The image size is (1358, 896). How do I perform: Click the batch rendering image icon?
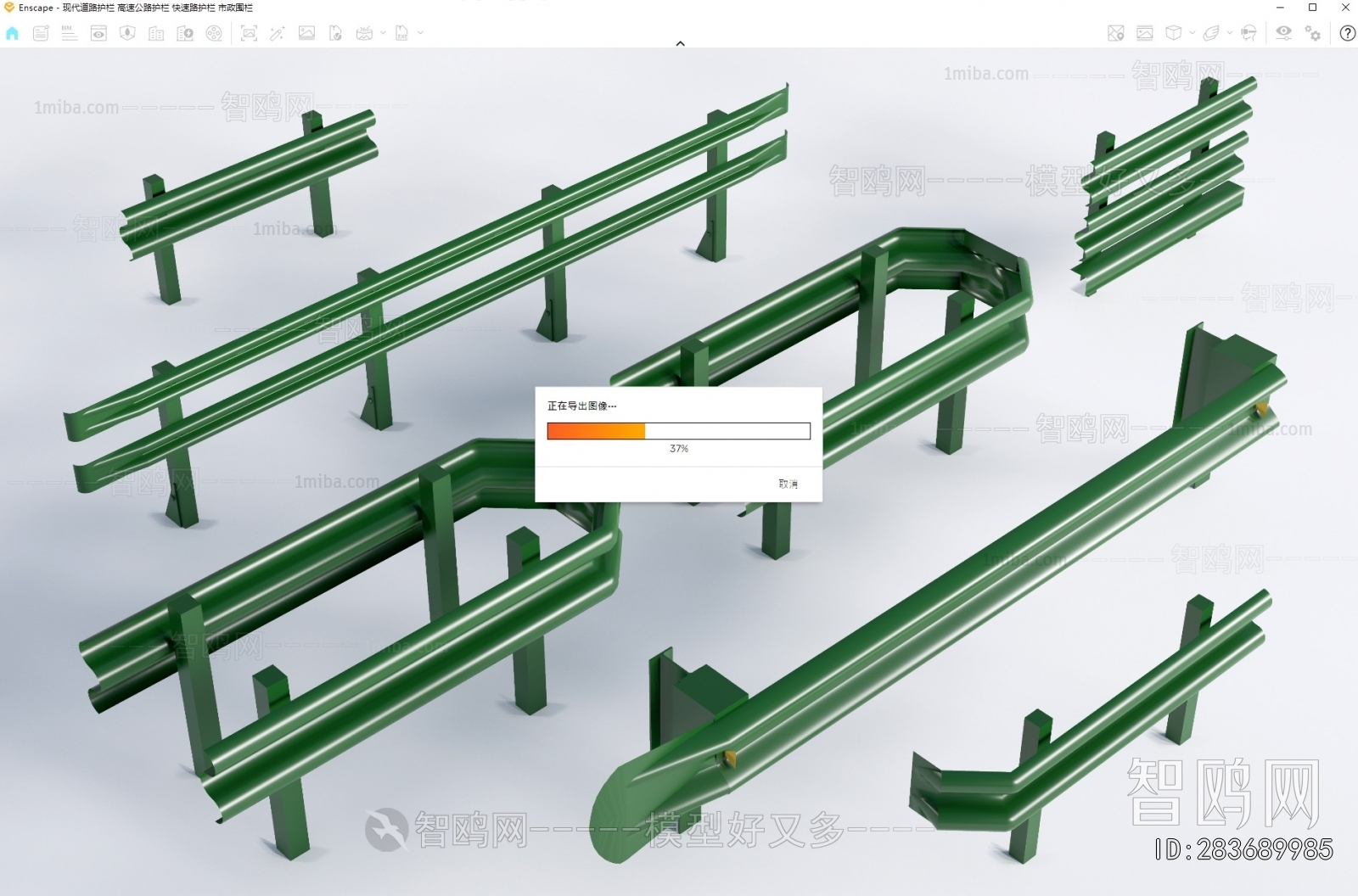pyautogui.click(x=306, y=33)
